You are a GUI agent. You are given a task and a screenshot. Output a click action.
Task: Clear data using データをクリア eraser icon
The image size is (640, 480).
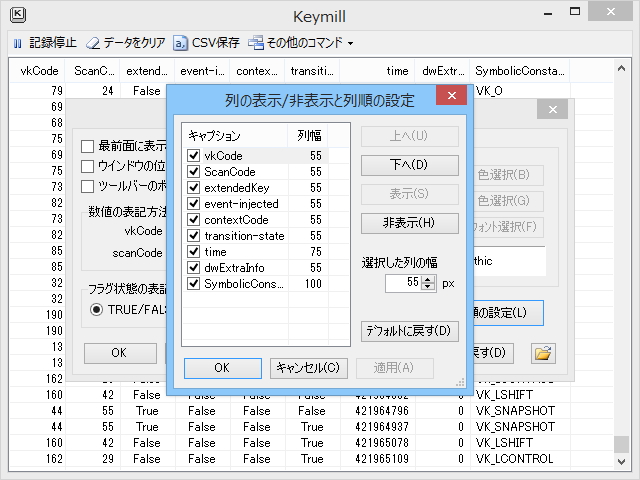93,43
